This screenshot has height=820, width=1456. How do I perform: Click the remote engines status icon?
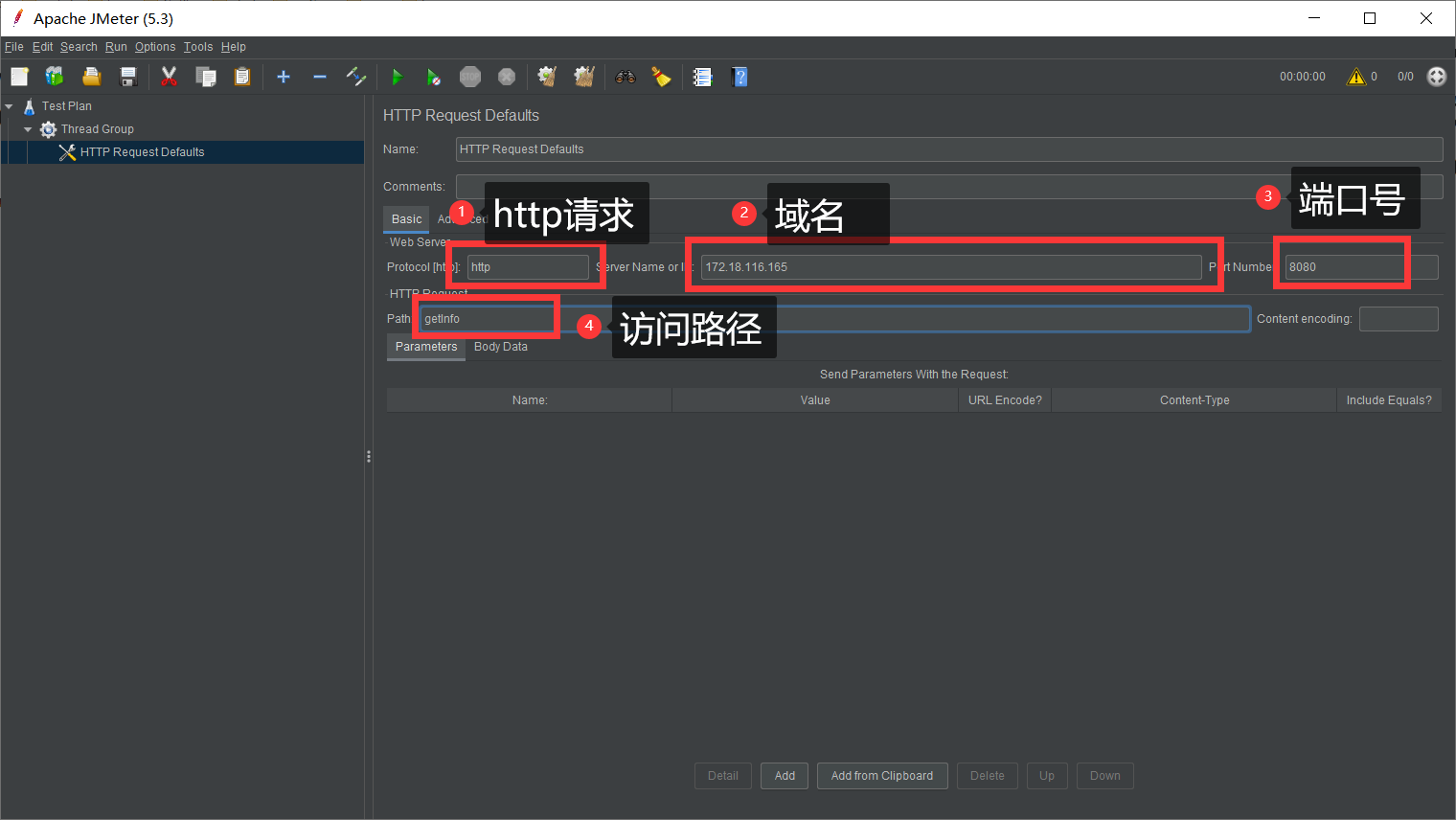tap(1437, 77)
